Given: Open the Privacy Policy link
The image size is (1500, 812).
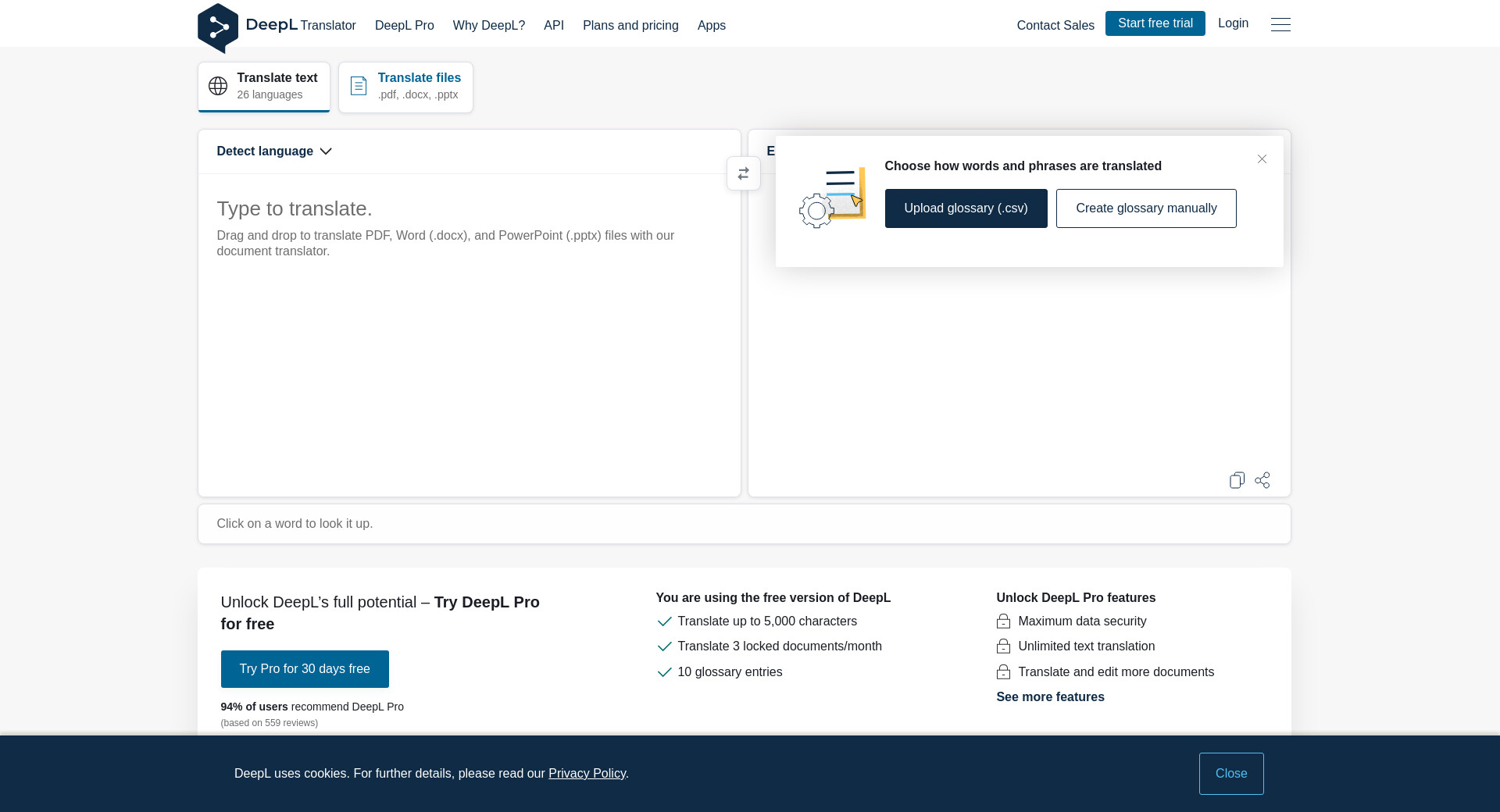Looking at the screenshot, I should (x=587, y=774).
